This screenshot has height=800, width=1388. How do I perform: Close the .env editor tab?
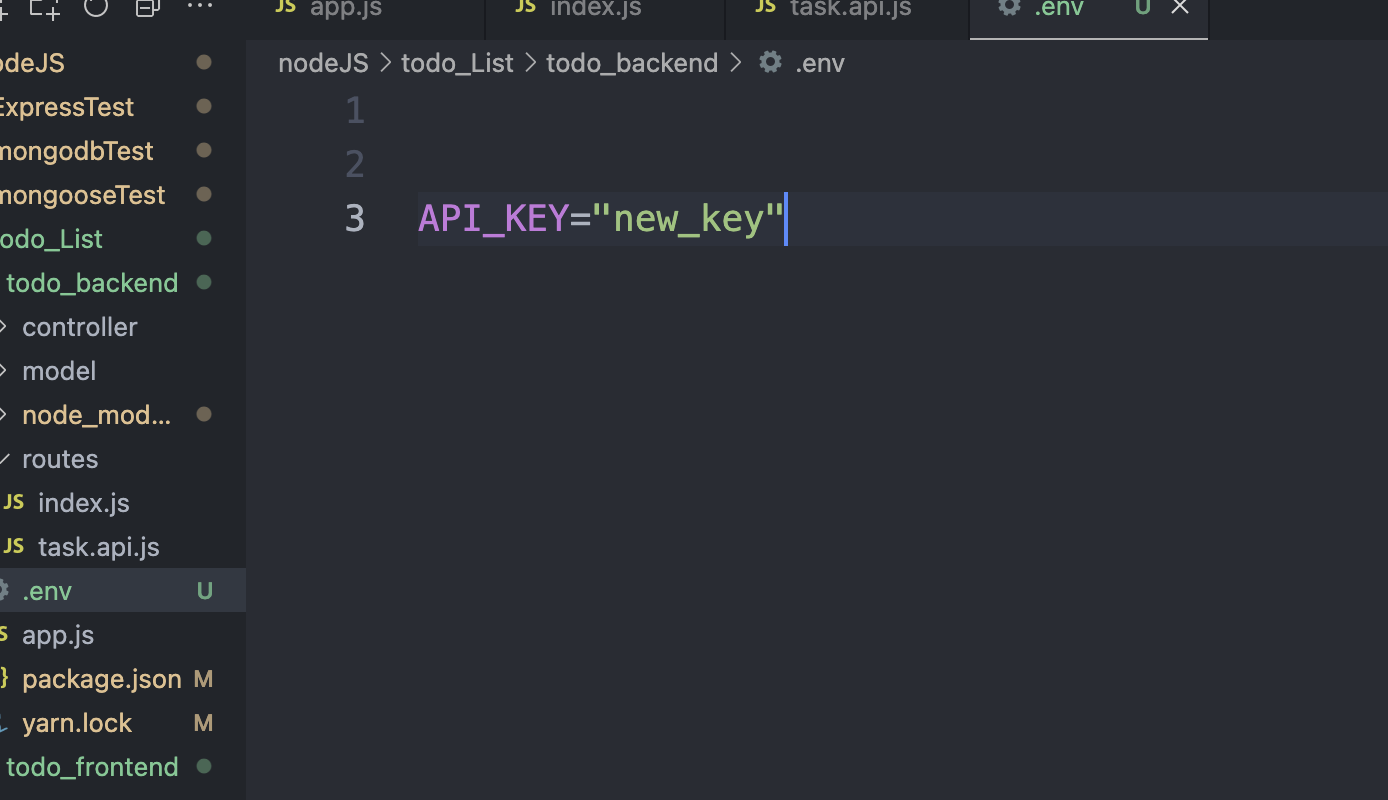tap(1180, 8)
